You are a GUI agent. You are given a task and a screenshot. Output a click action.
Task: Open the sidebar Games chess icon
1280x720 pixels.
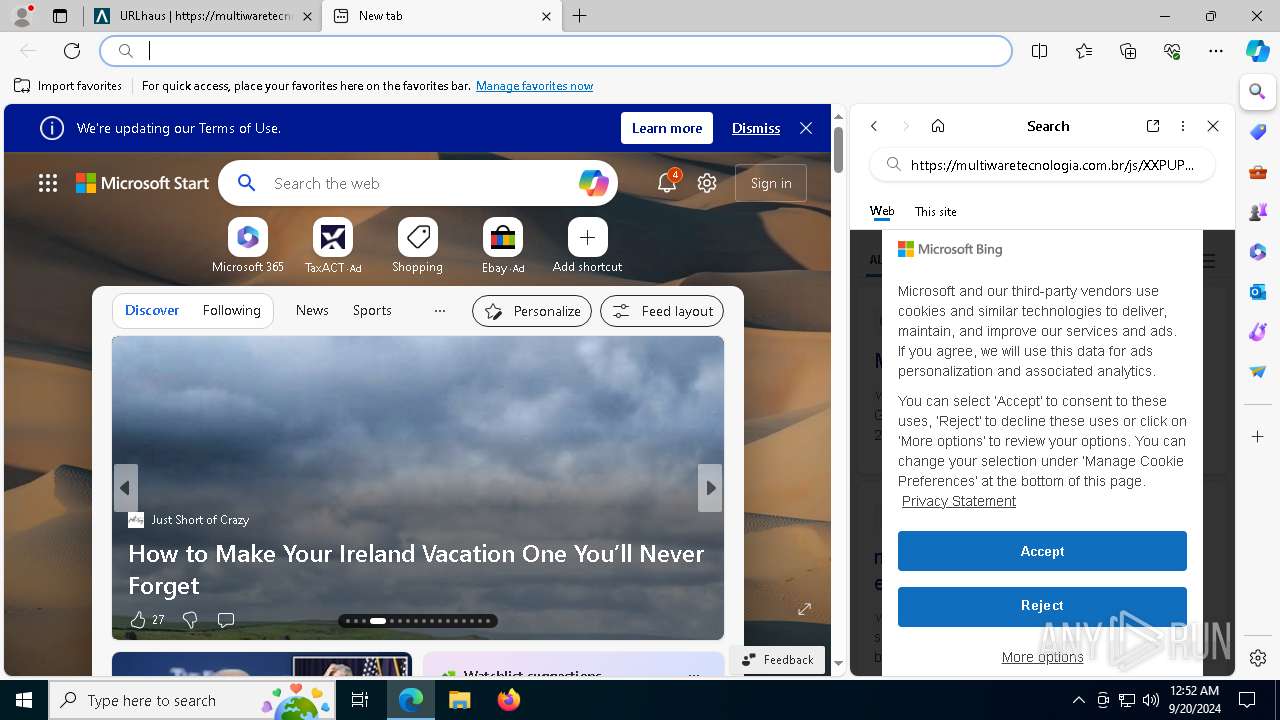(1258, 212)
